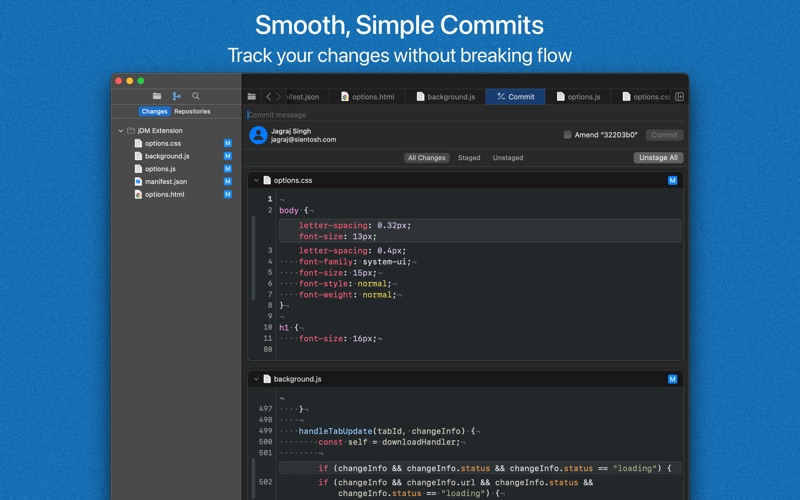Image resolution: width=800 pixels, height=500 pixels.
Task: Click the folder icon left of tab bar
Action: 252,96
